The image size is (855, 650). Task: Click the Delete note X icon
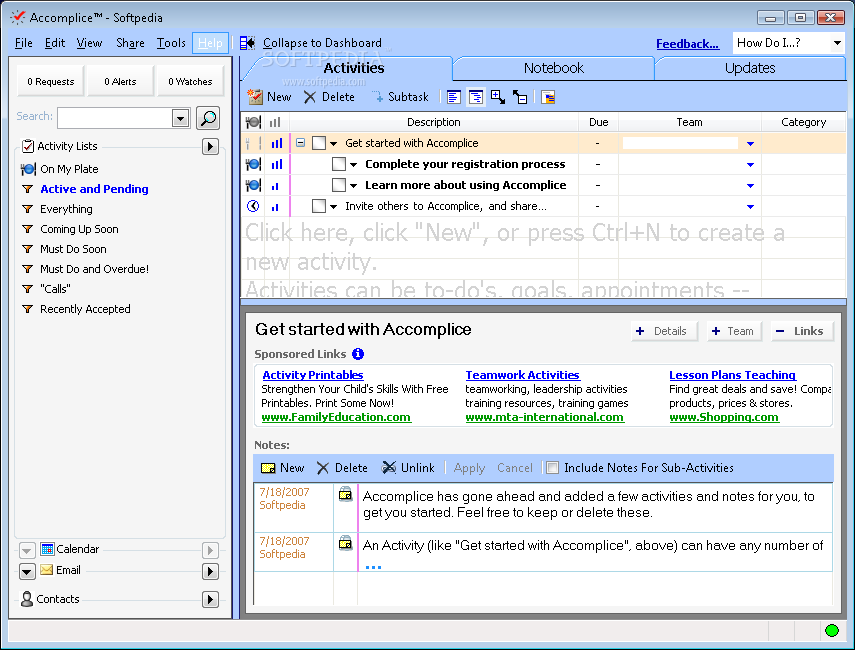[x=323, y=468]
